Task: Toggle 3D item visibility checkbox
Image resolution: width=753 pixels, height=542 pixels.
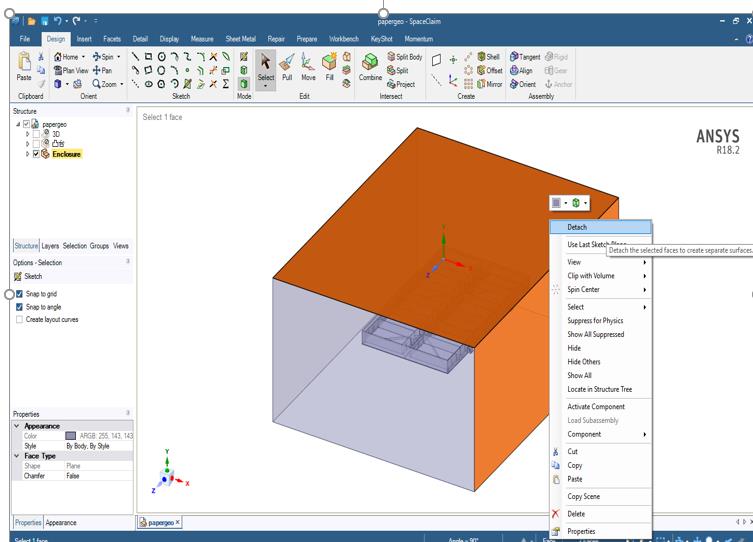Action: [x=36, y=134]
